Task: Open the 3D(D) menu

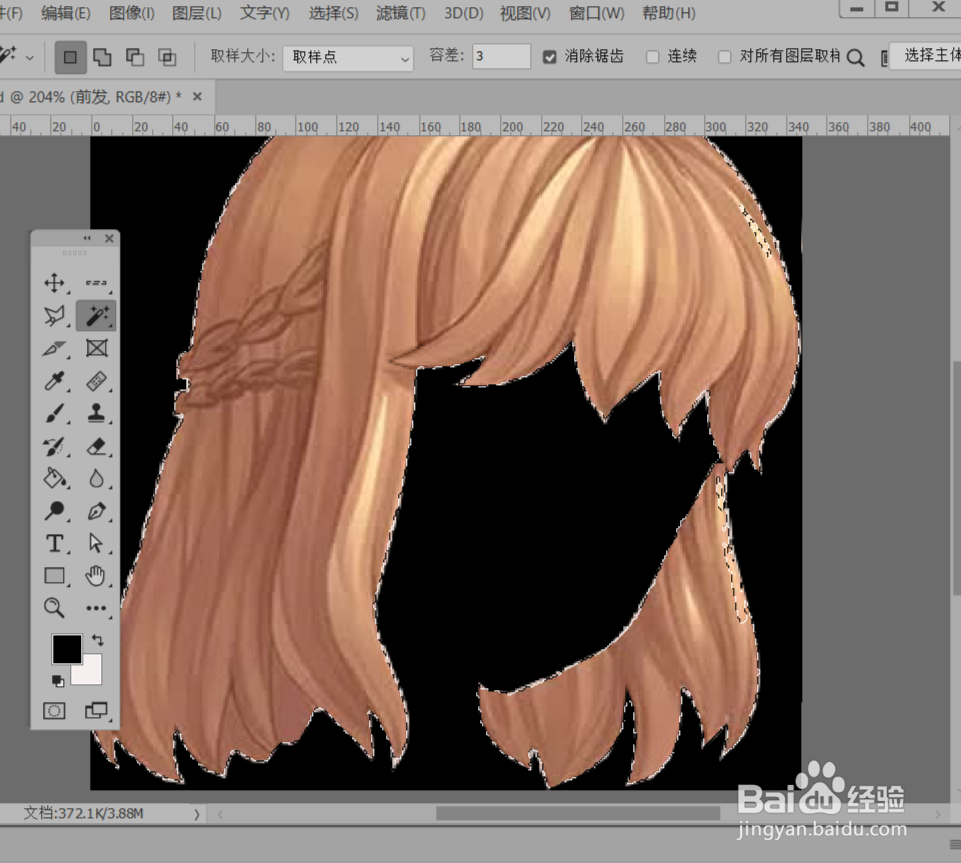Action: pos(463,13)
